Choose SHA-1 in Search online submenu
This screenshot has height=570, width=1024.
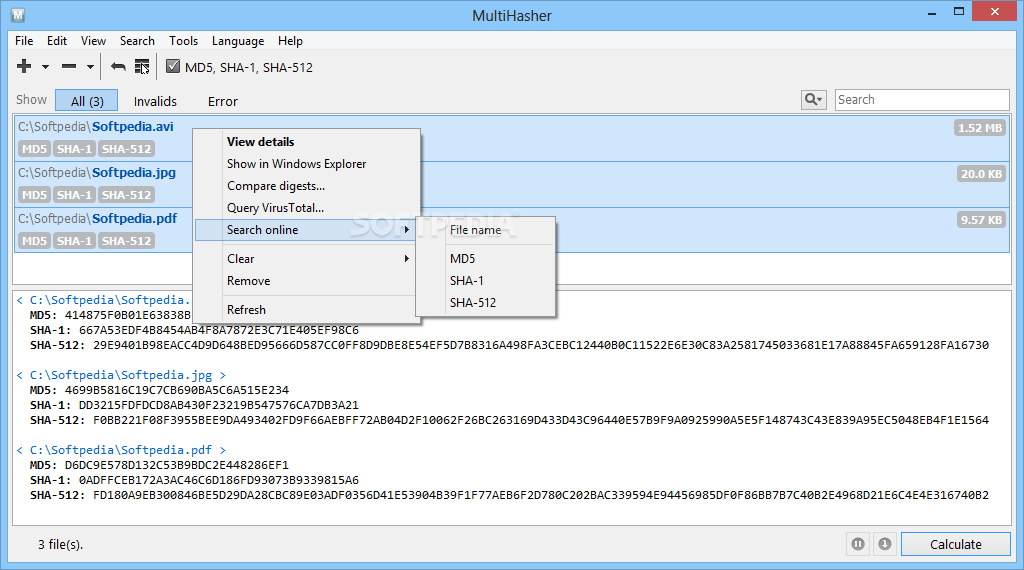[x=487, y=281]
